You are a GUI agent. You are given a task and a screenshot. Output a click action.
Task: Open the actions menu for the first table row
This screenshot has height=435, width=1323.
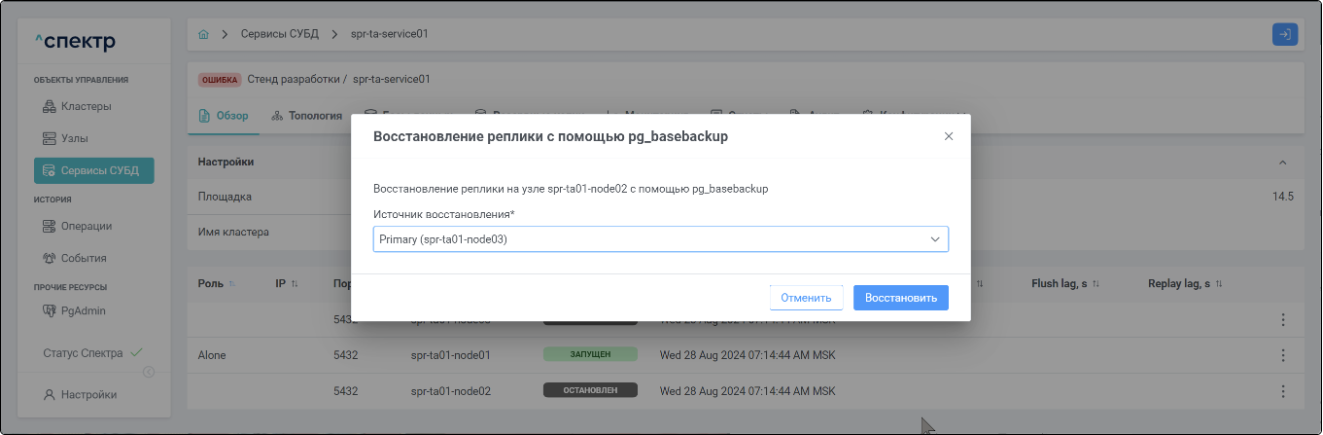(x=1283, y=320)
